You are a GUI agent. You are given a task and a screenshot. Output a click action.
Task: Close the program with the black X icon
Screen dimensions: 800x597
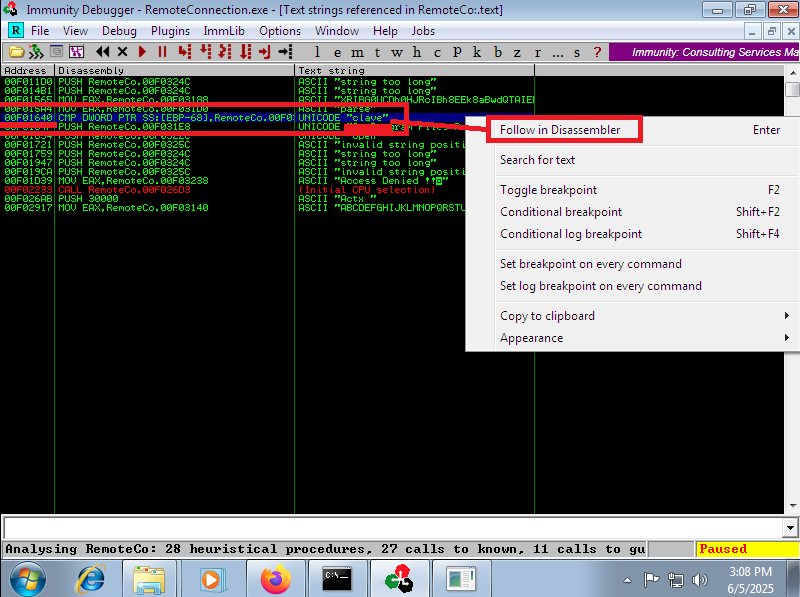[x=122, y=52]
